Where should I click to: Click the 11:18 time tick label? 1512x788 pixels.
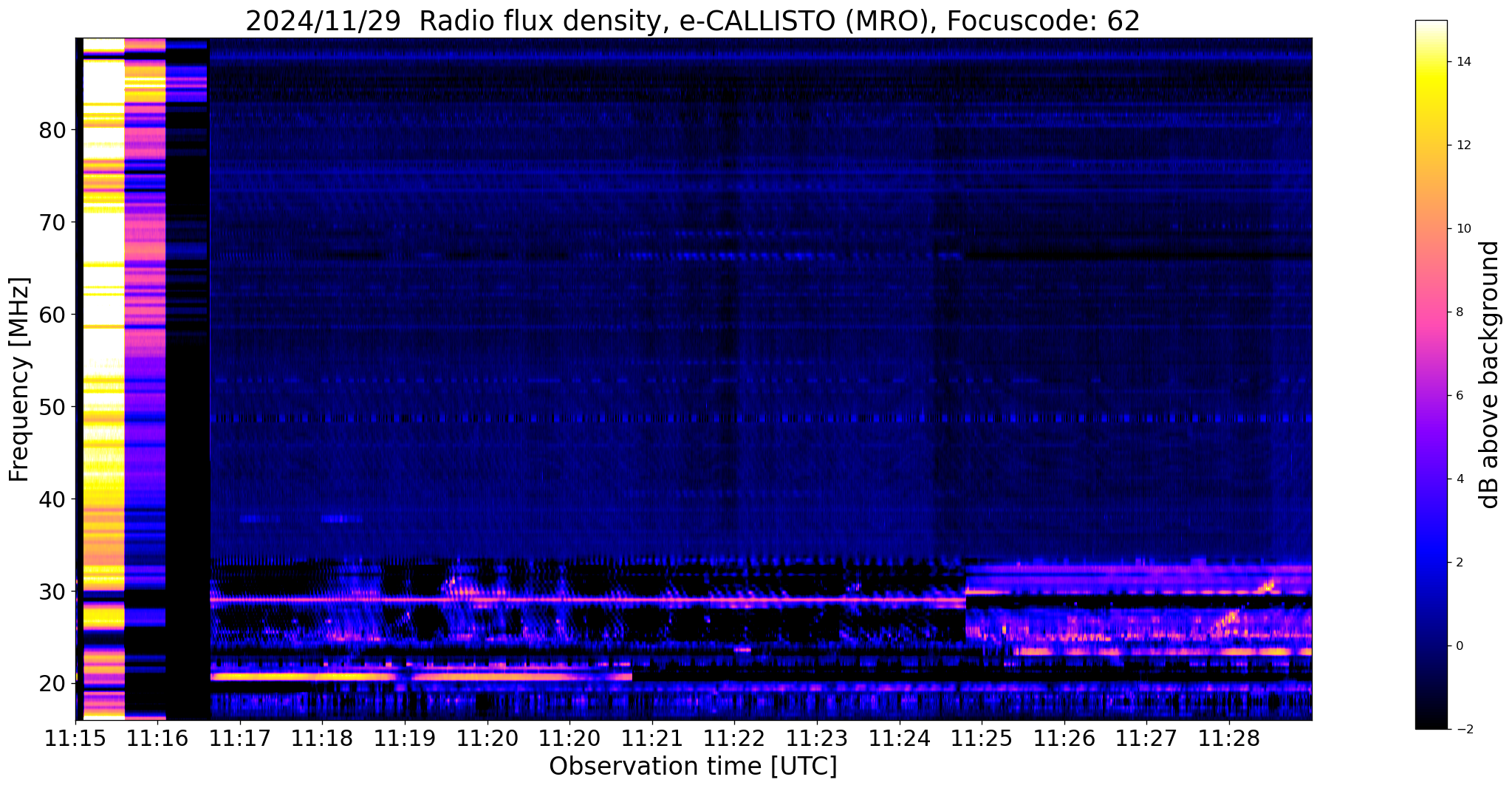click(x=322, y=738)
